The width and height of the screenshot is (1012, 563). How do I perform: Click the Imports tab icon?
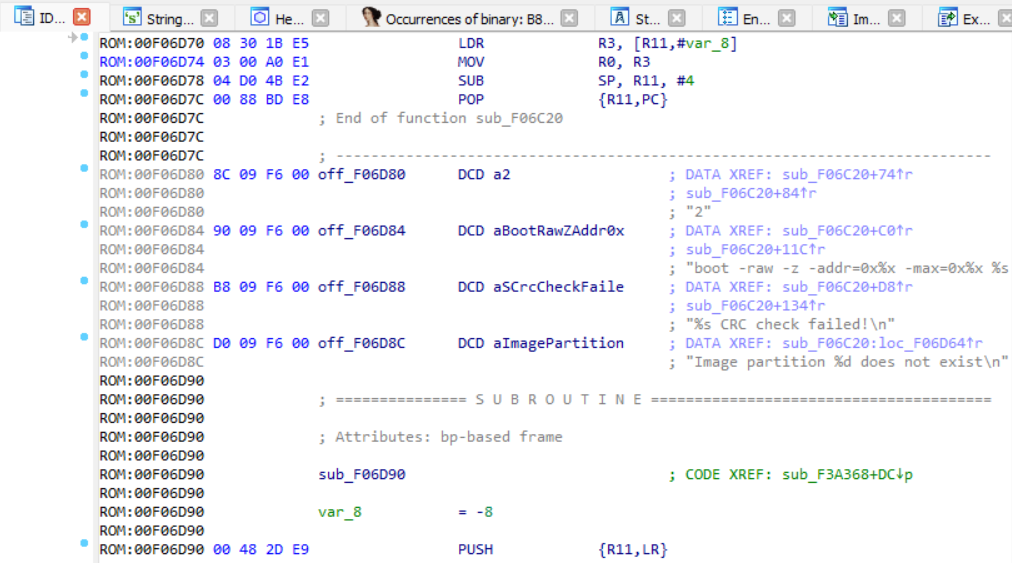(x=838, y=18)
